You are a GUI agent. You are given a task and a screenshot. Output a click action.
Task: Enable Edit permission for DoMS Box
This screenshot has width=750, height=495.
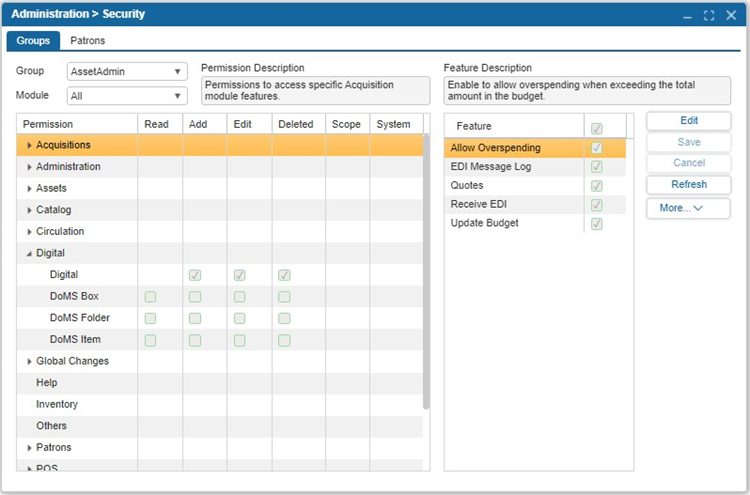[240, 297]
